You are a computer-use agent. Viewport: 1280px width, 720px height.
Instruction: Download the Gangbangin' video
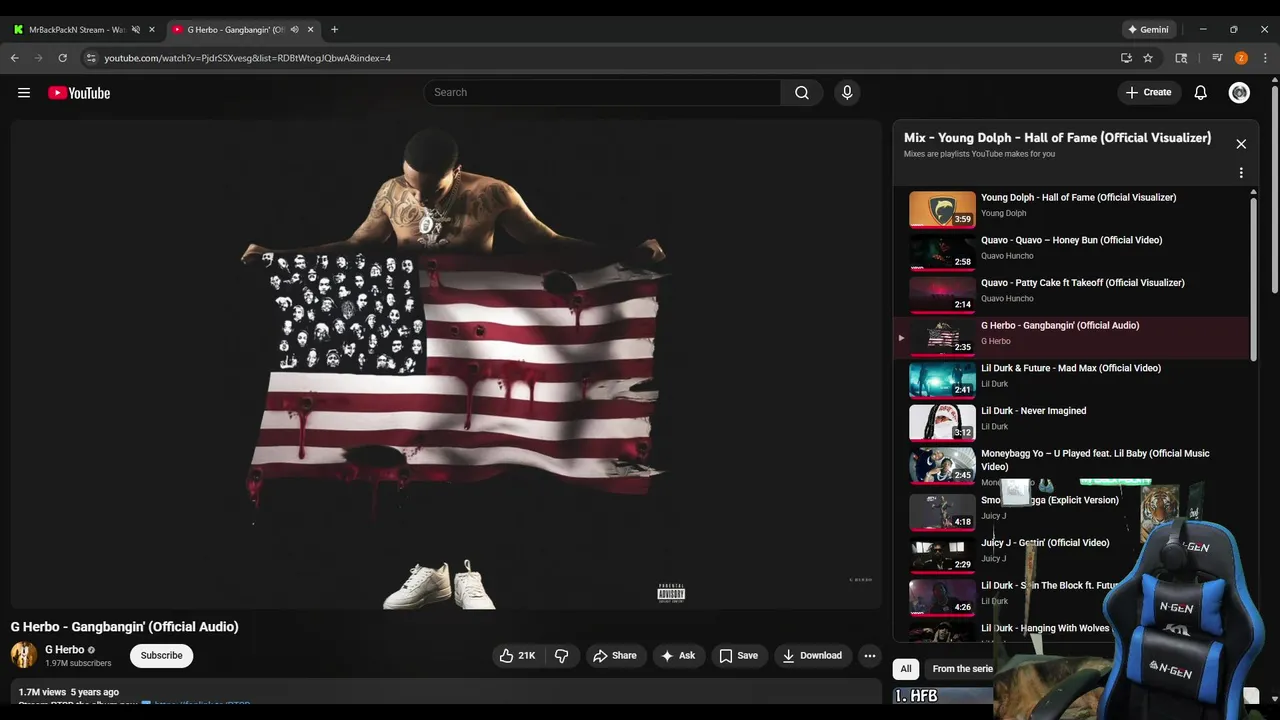pos(812,656)
